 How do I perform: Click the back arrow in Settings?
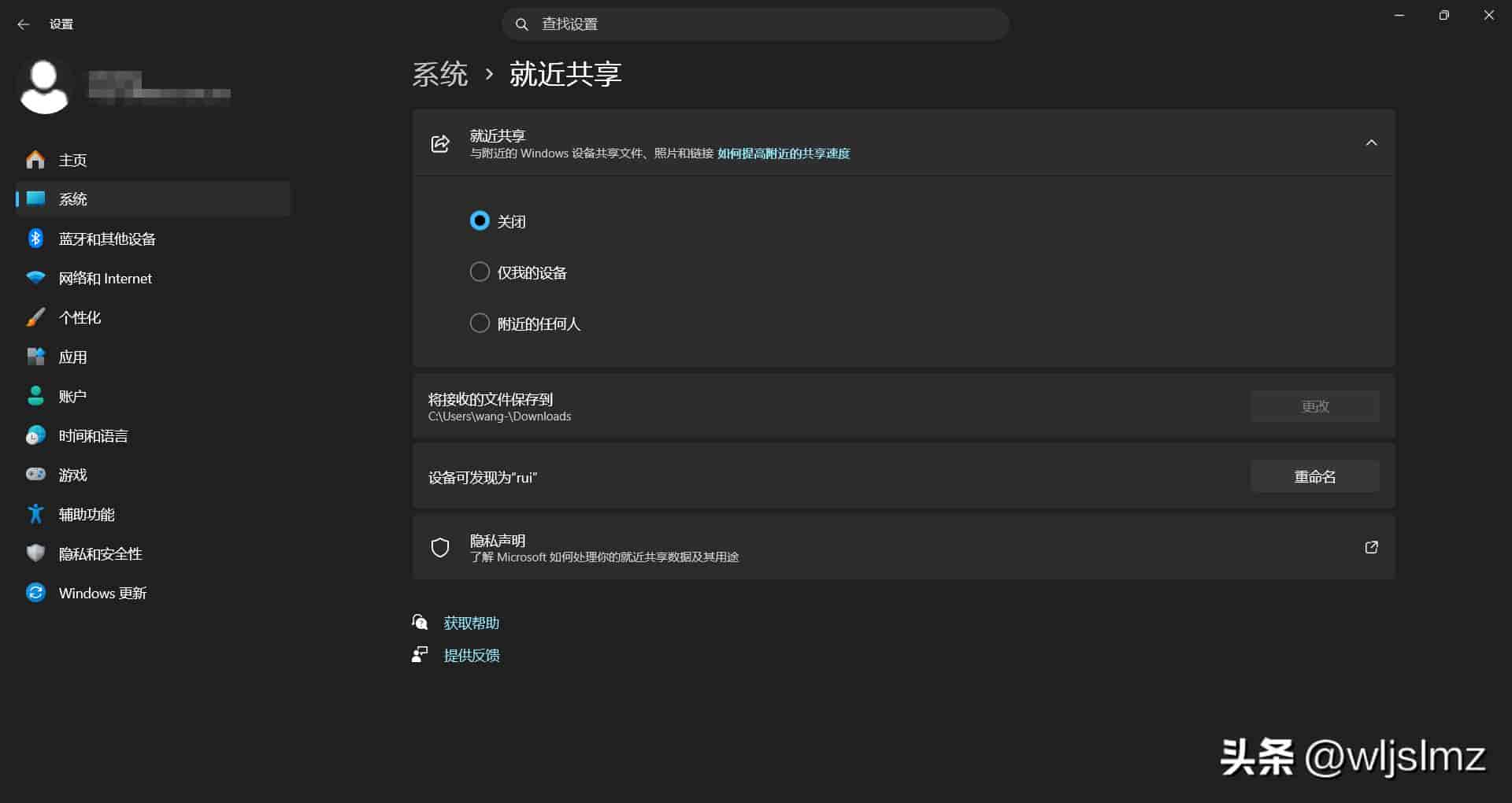(23, 24)
